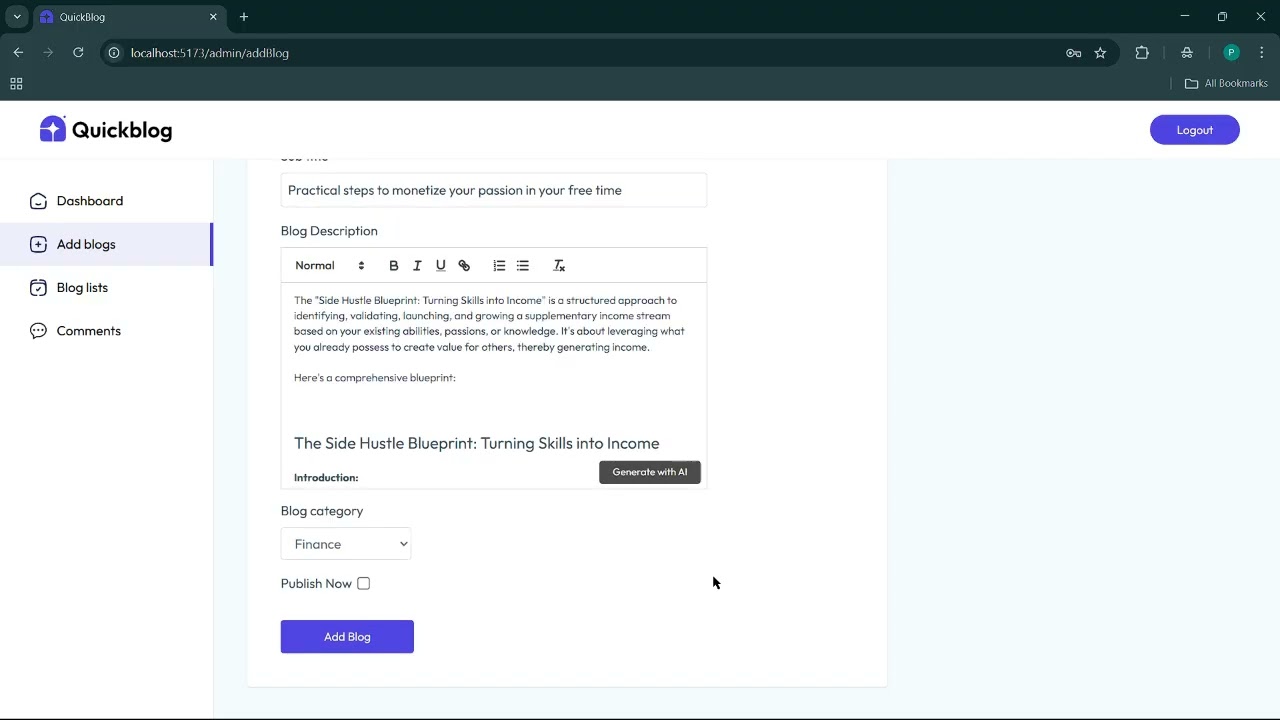The height and width of the screenshot is (720, 1280).
Task: Open browser extensions puzzle icon
Action: [1142, 53]
